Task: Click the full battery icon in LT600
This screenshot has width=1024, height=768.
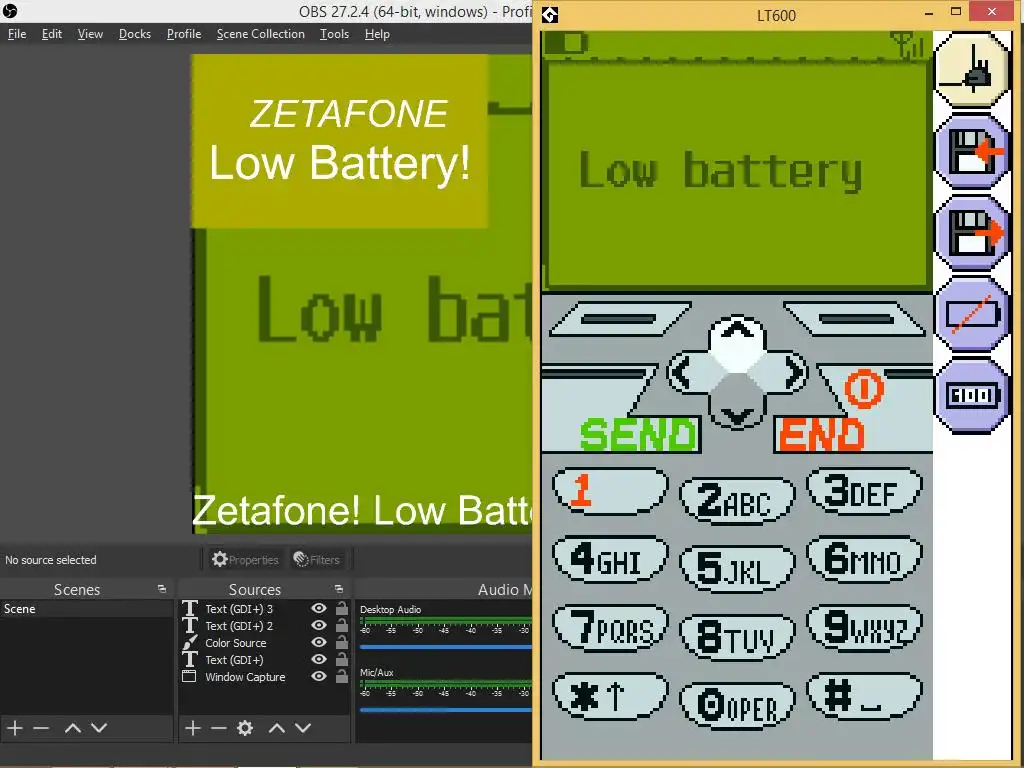Action: [x=972, y=396]
